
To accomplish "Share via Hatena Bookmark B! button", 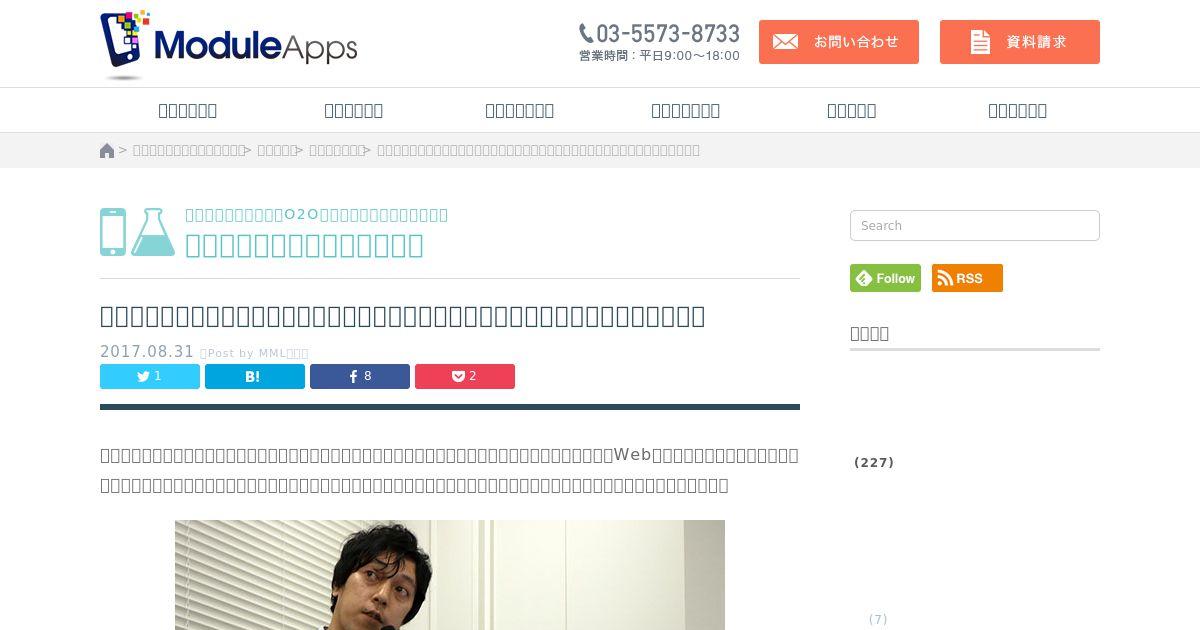I will 255,376.
